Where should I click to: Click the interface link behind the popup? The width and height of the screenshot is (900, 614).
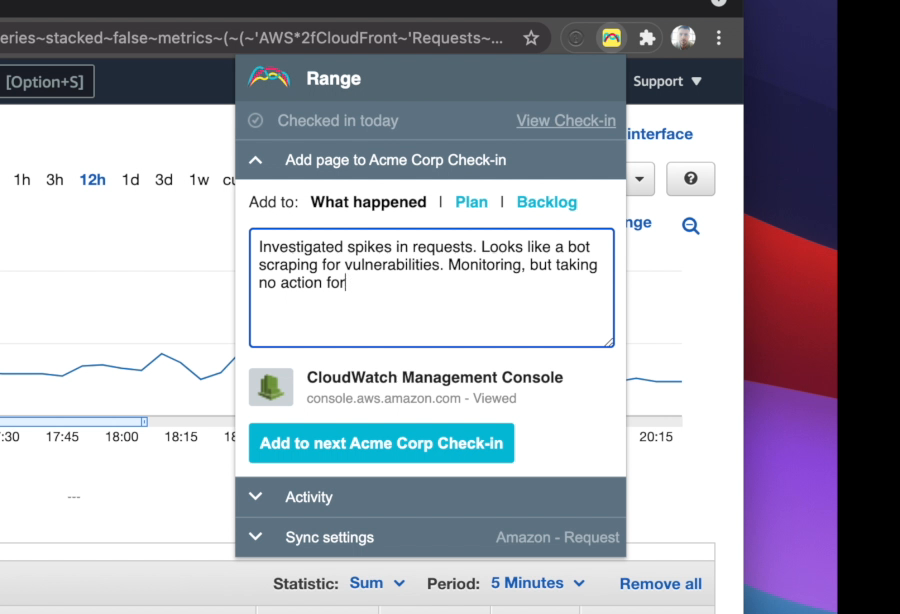tap(660, 134)
